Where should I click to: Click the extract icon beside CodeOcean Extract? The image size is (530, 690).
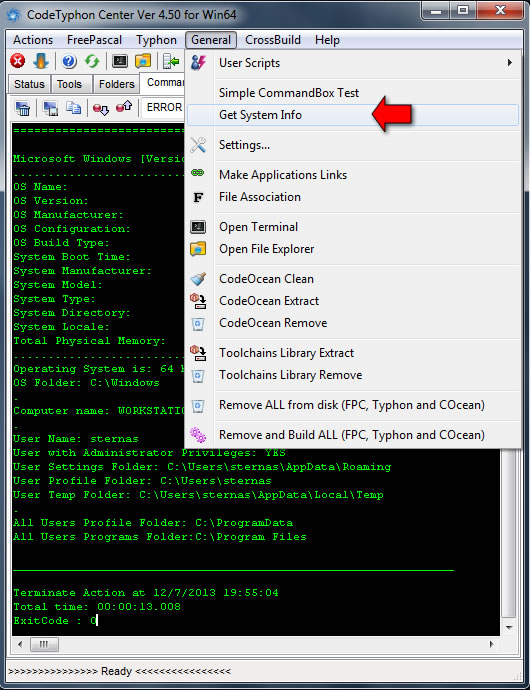198,301
